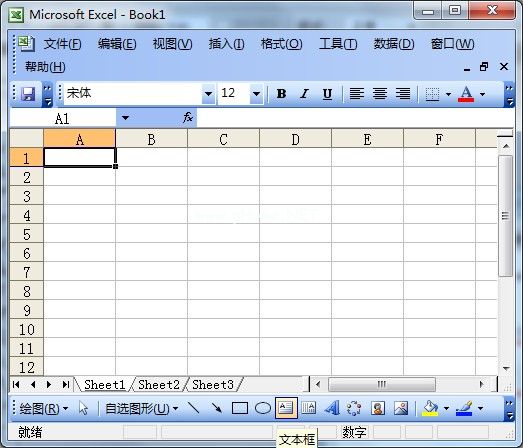523x448 pixels.
Task: Apply cell borders with the borders icon
Action: click(x=432, y=94)
